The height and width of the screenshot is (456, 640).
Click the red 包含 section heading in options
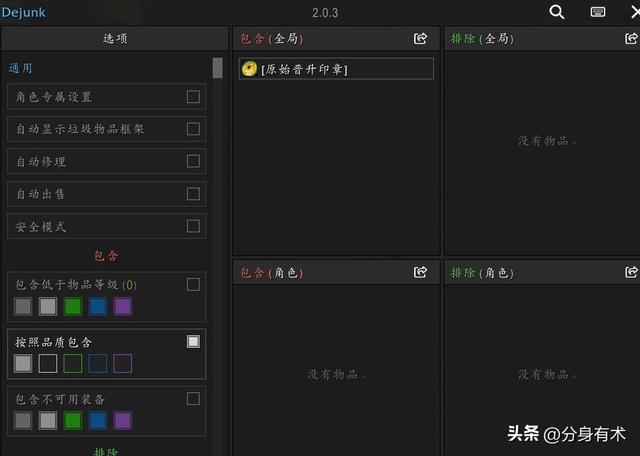pos(106,256)
